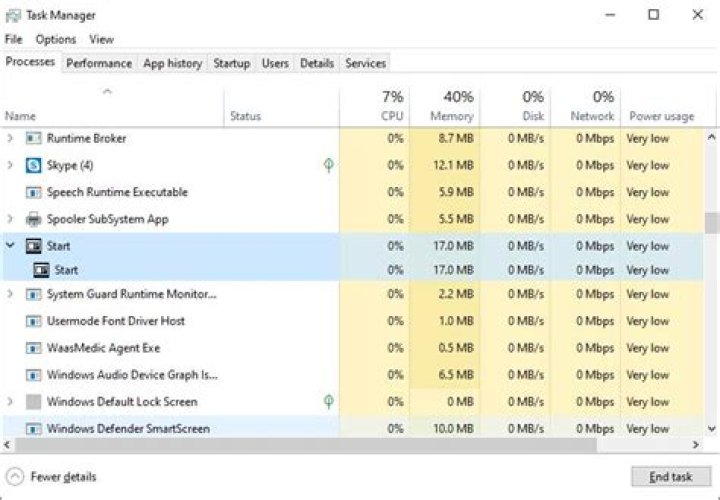
Task: Click the Runtime Broker process icon
Action: point(33,138)
